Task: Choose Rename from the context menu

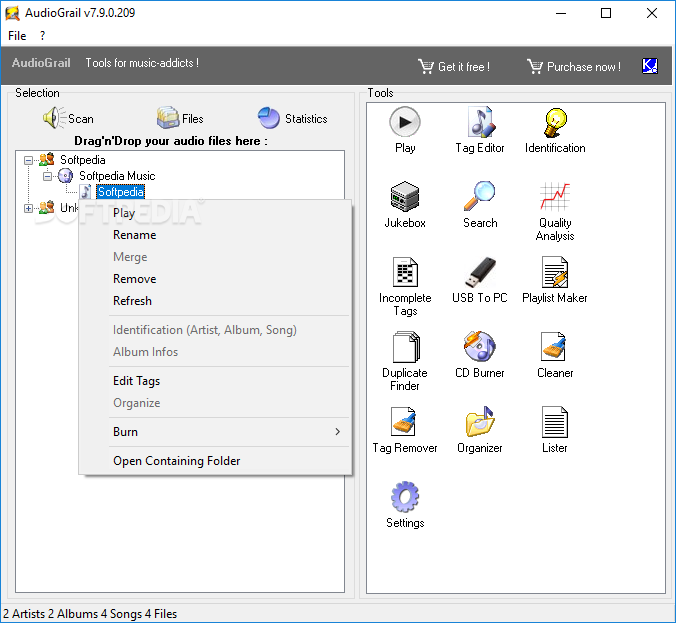Action: 216,235
